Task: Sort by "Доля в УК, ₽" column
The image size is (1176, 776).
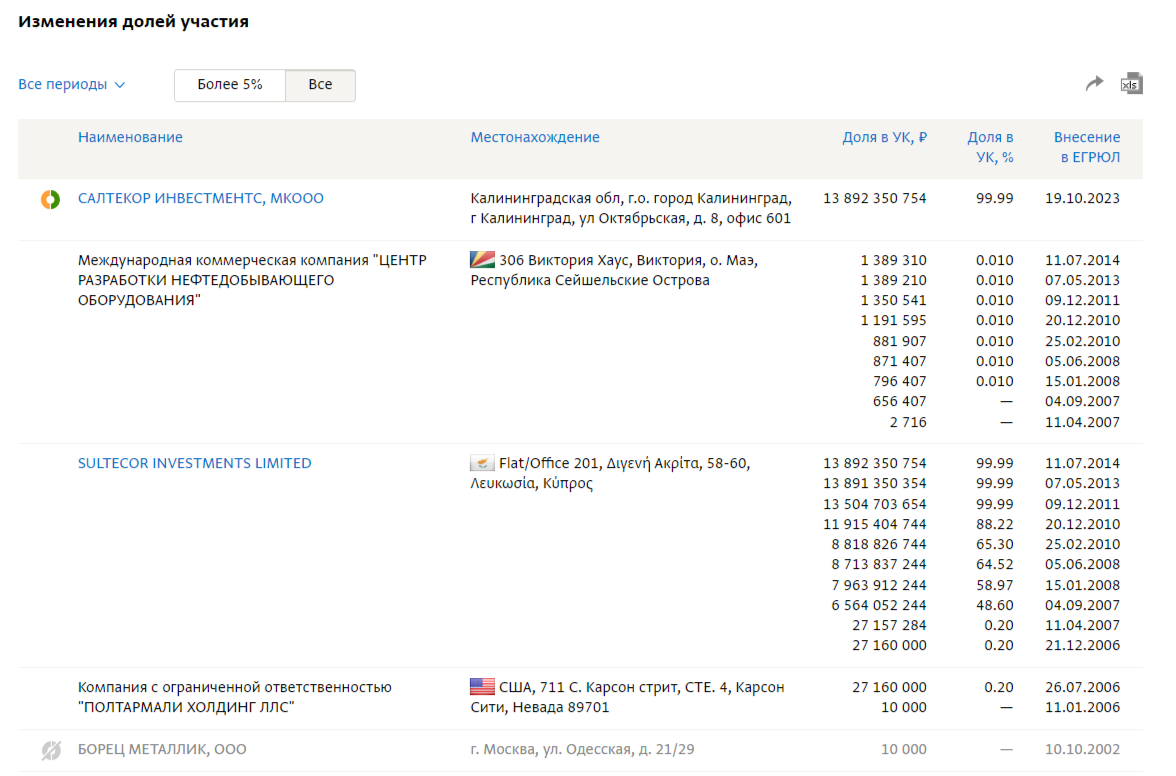Action: tap(884, 138)
